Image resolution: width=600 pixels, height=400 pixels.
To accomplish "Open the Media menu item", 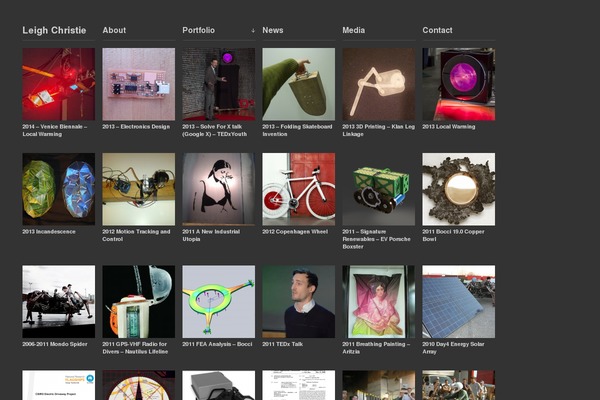I will pyautogui.click(x=353, y=30).
